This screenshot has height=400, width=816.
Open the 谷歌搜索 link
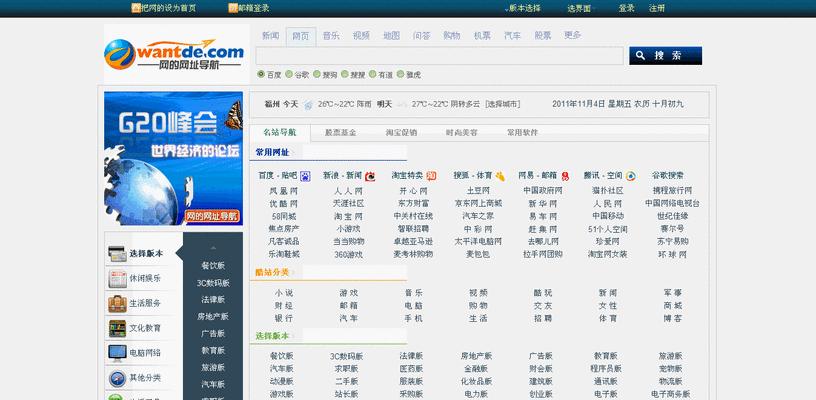[668, 176]
